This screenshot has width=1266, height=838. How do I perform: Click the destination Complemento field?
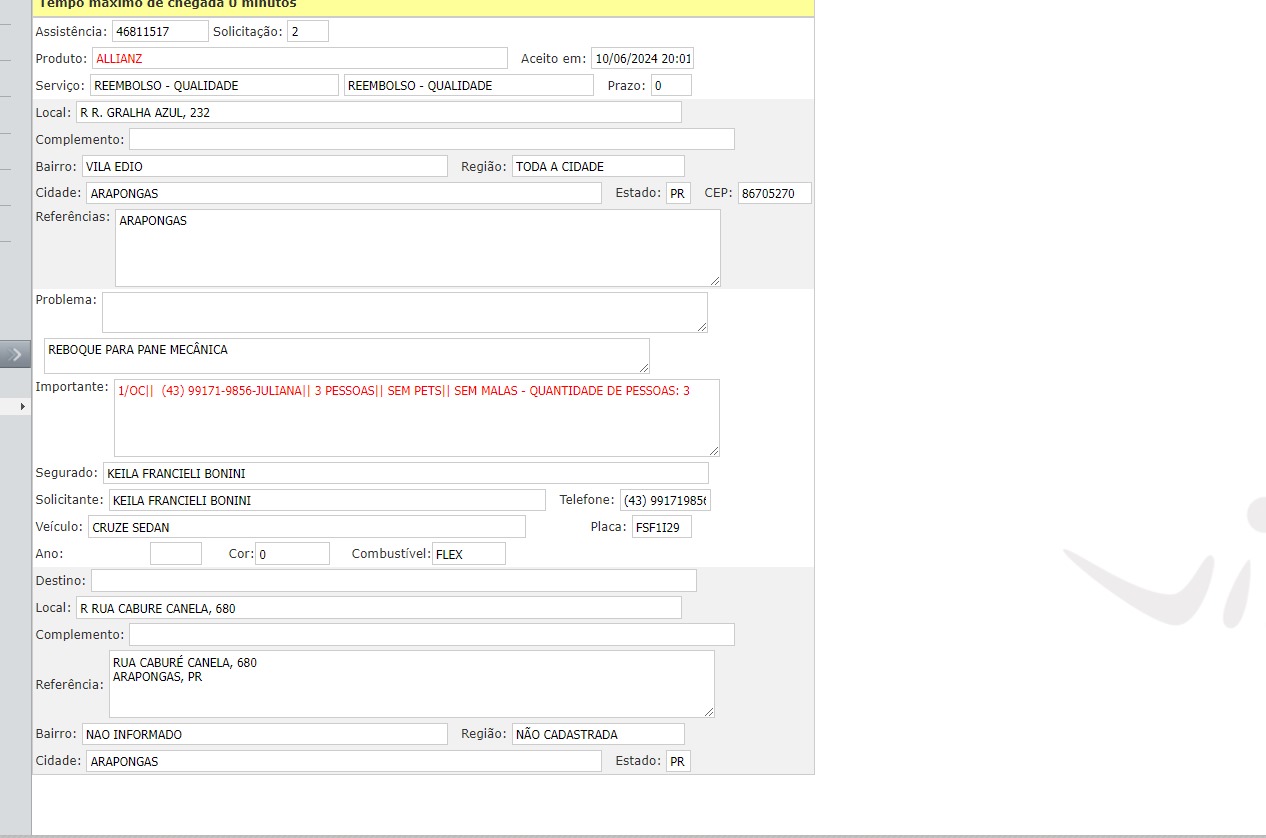(x=432, y=635)
